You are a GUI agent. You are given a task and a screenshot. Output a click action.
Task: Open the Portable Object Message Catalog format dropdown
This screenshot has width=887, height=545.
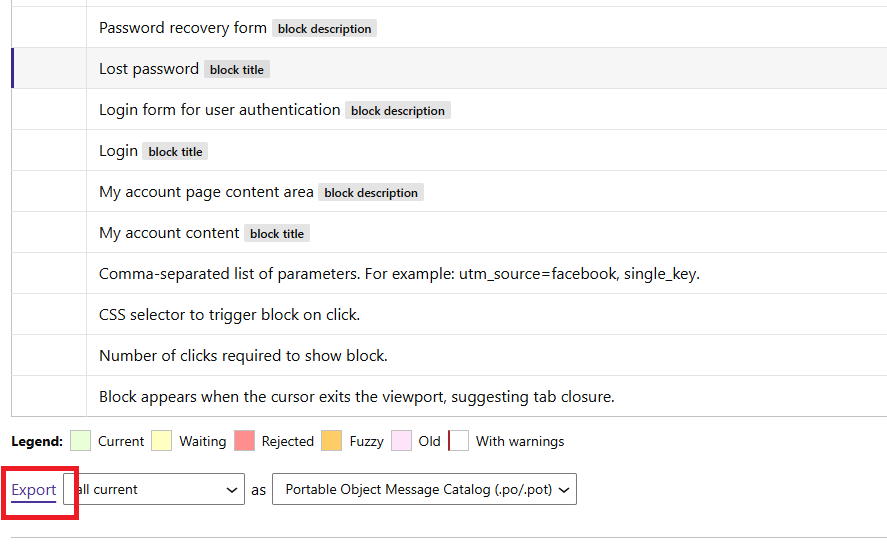tap(424, 489)
